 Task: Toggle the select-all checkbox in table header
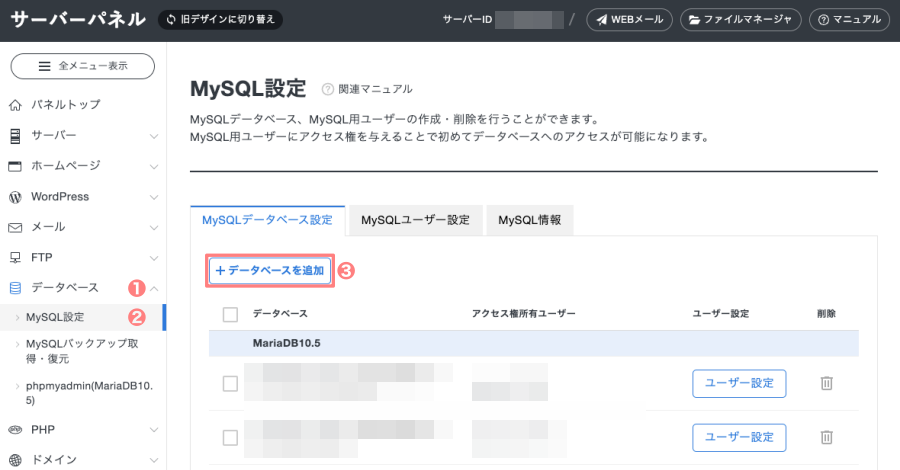230,314
